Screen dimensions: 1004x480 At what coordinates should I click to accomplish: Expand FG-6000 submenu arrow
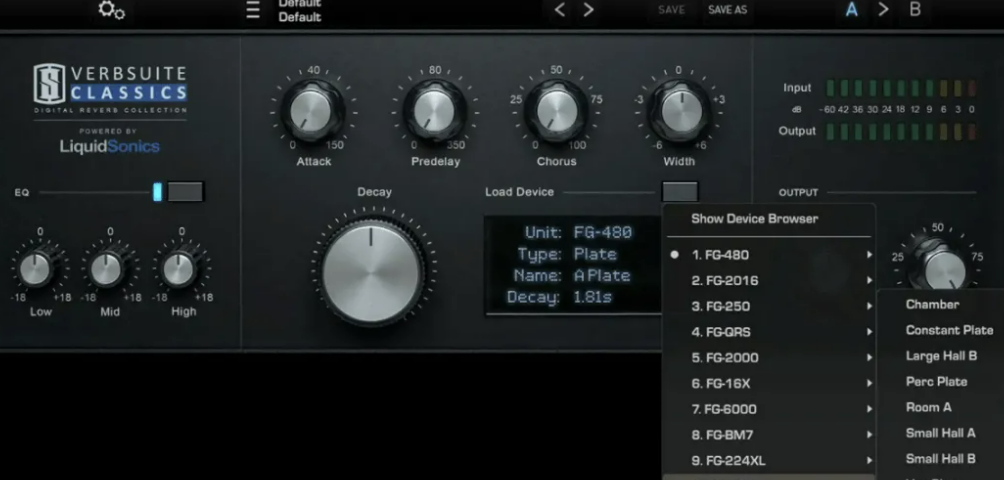tap(869, 409)
